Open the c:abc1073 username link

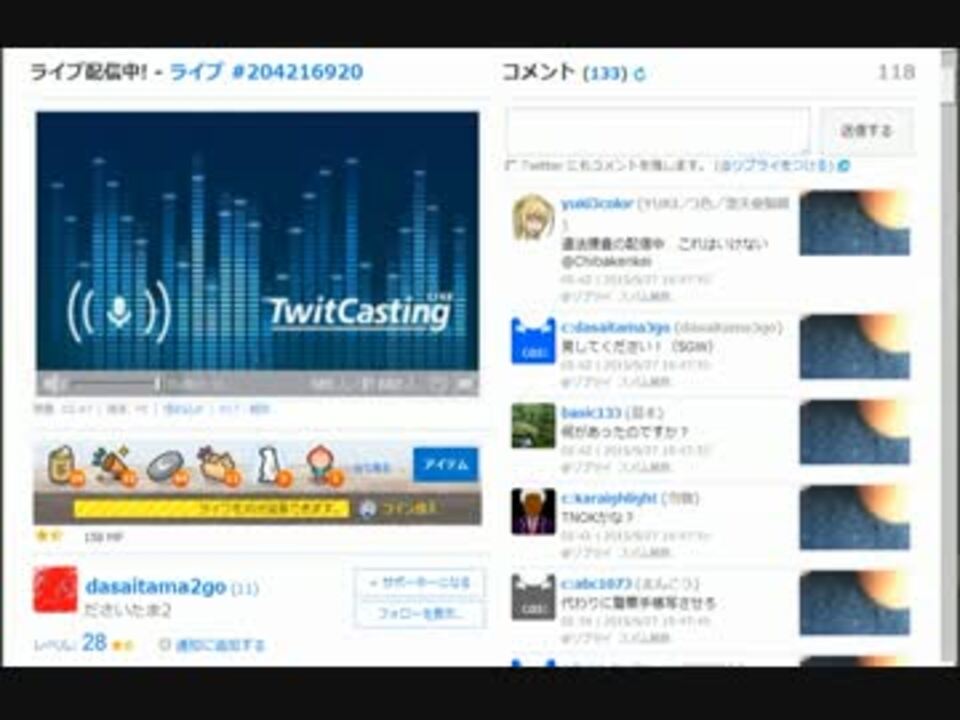[x=596, y=584]
